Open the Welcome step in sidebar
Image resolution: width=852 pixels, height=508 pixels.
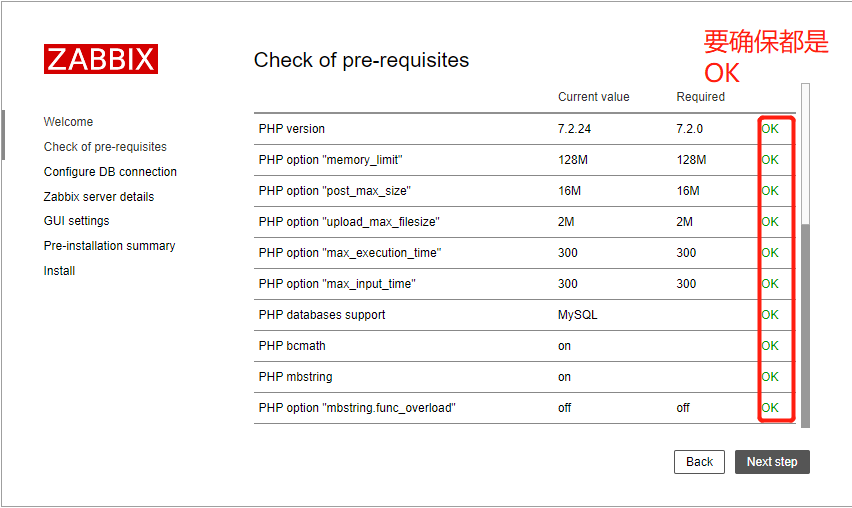tap(68, 122)
